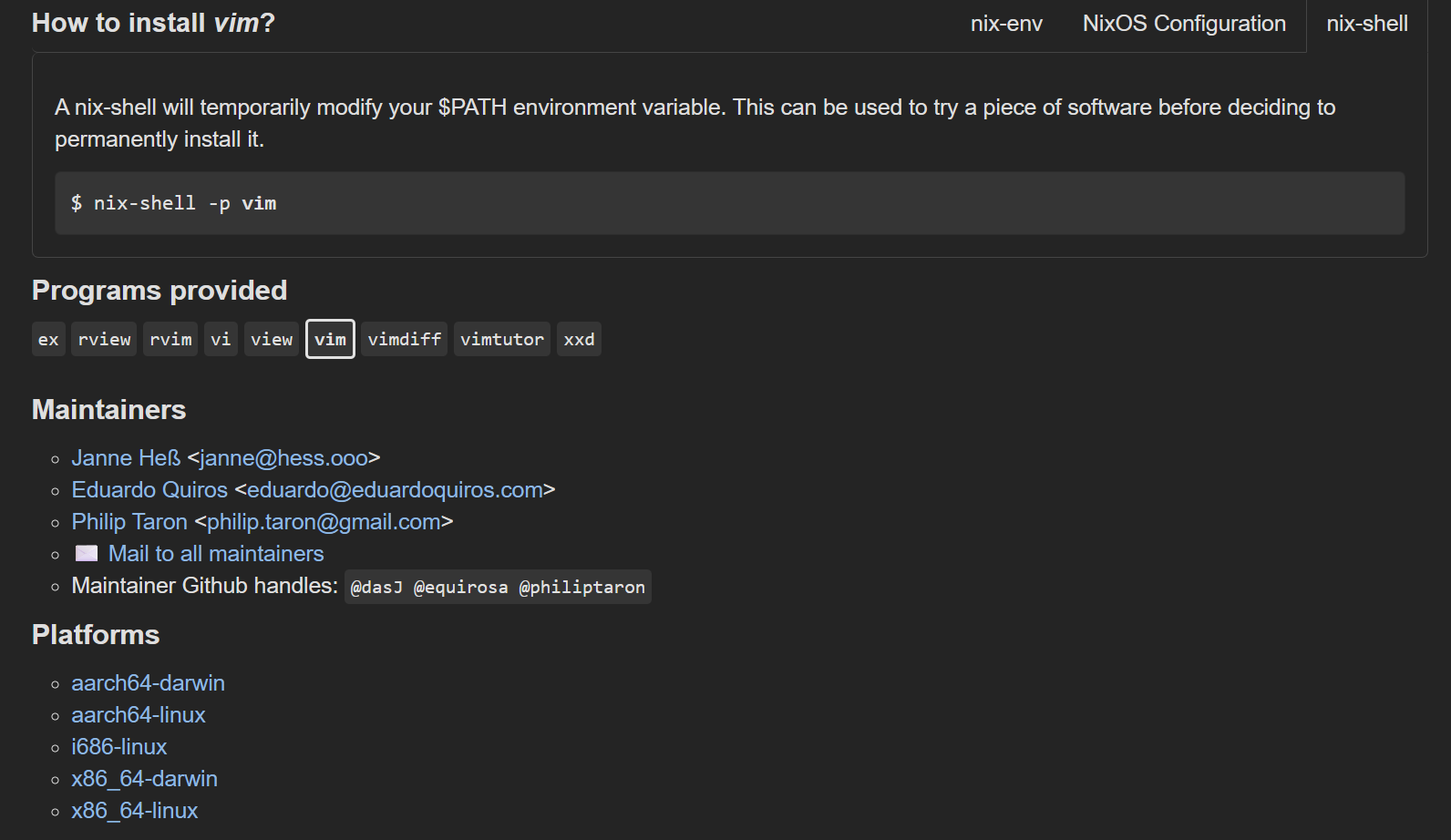Click the @dasJ Github handle
The width and height of the screenshot is (1451, 840).
coord(376,587)
